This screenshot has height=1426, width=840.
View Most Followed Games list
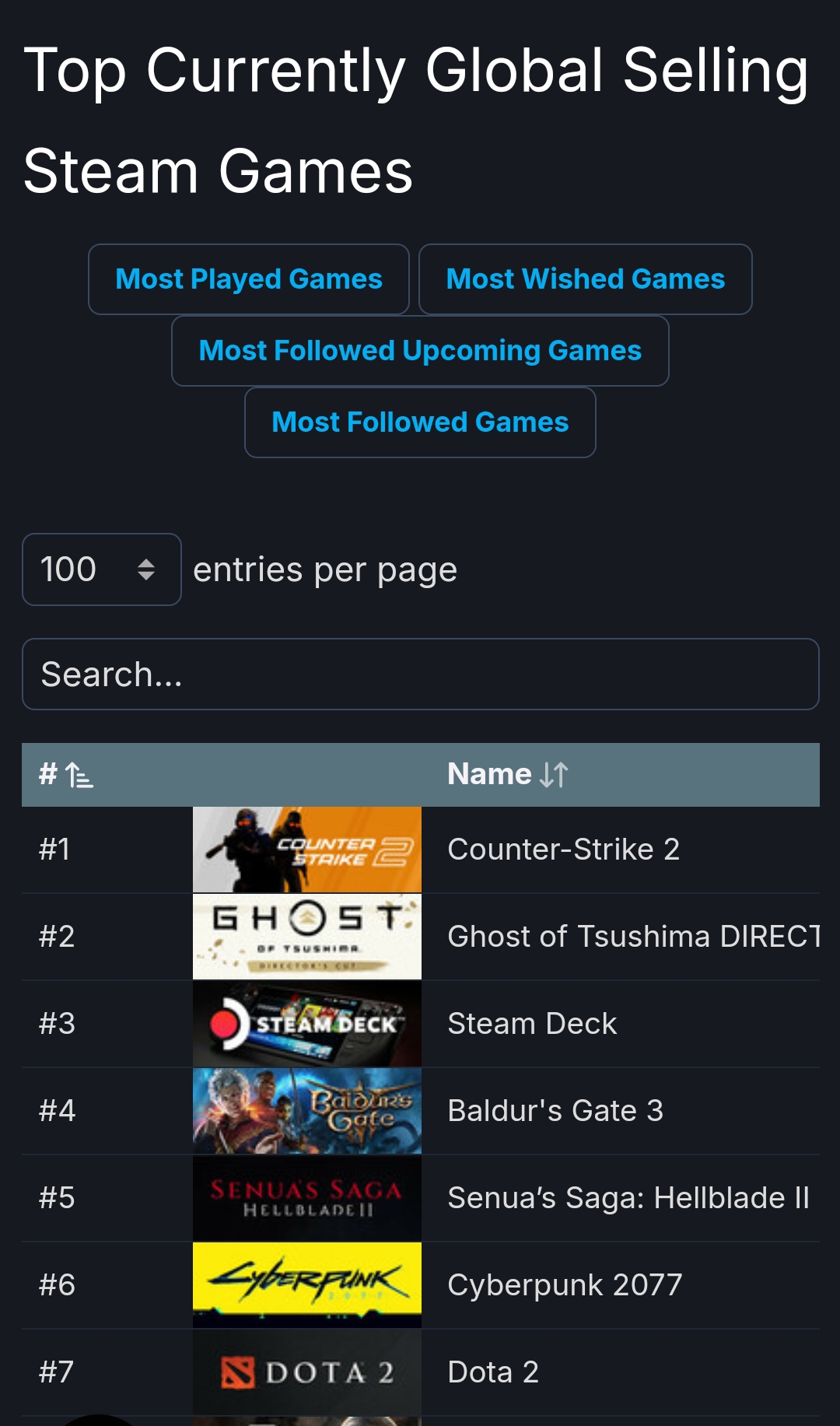click(420, 422)
